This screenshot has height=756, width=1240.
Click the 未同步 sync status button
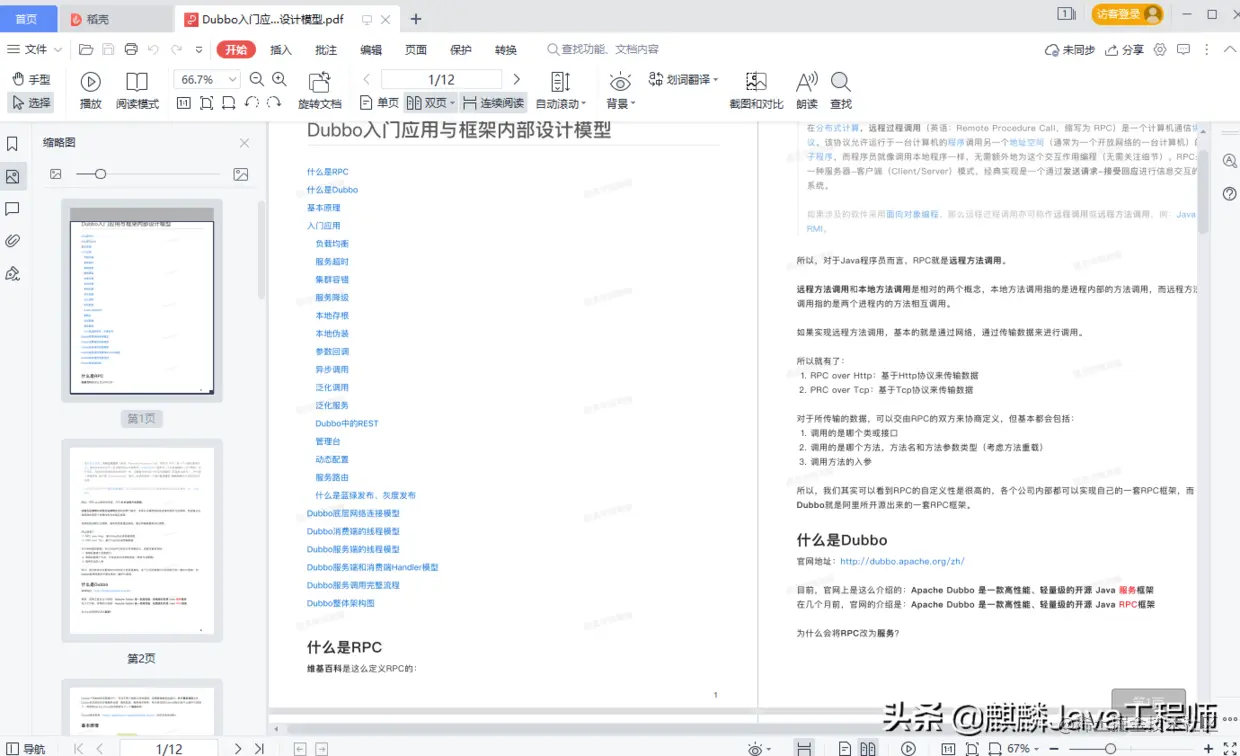click(x=1069, y=49)
